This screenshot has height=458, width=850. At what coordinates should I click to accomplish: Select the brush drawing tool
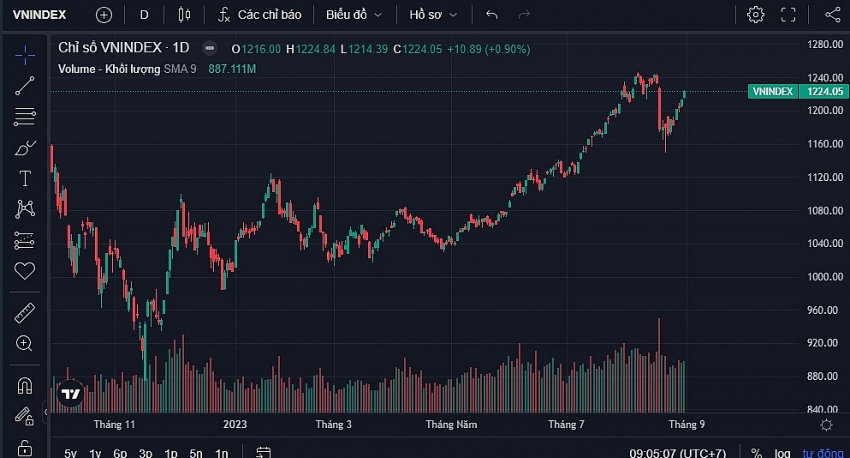coord(25,147)
